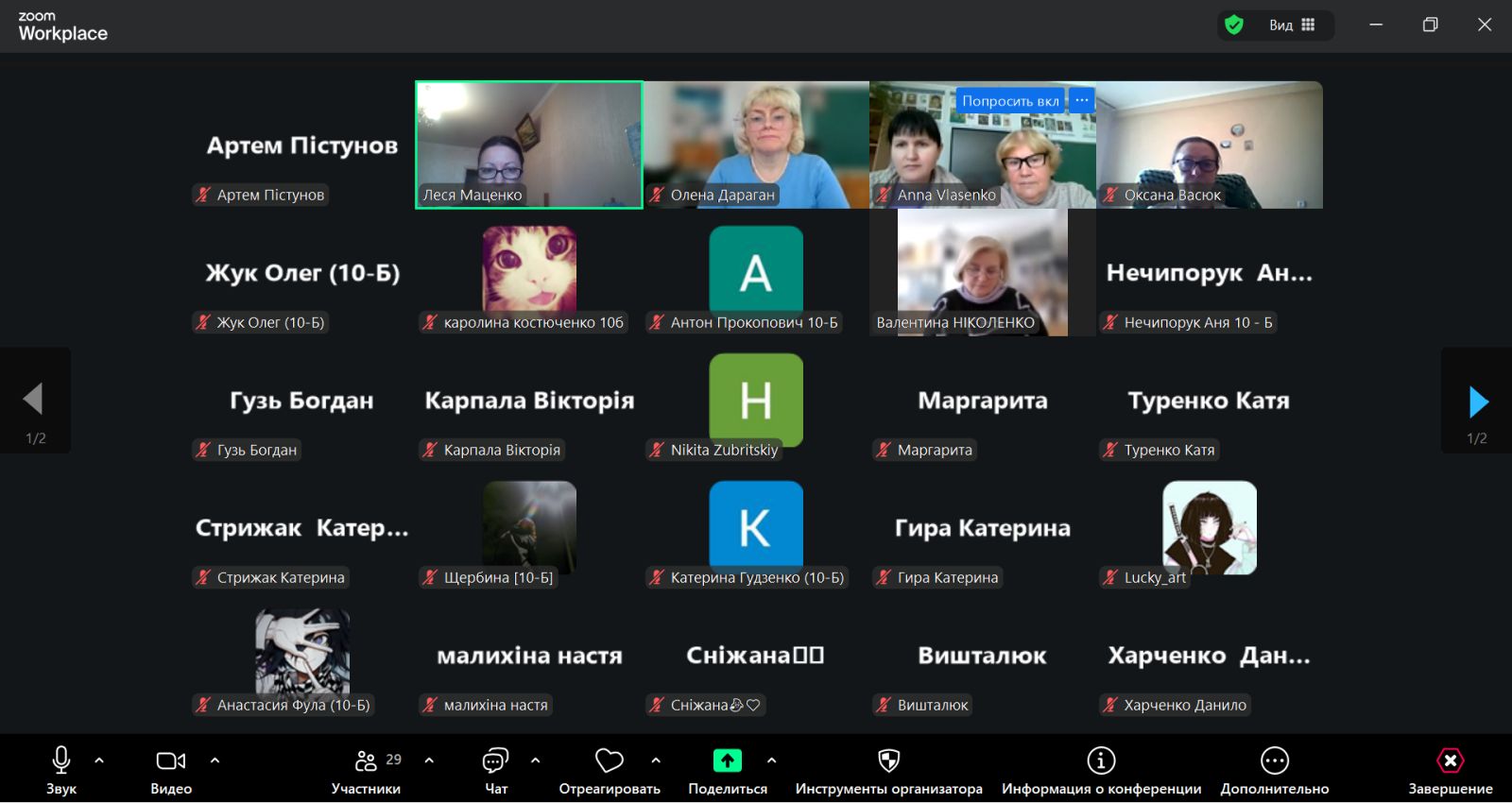1512x803 pixels.
Task: Click the red Завершение end meeting icon
Action: 1451,760
